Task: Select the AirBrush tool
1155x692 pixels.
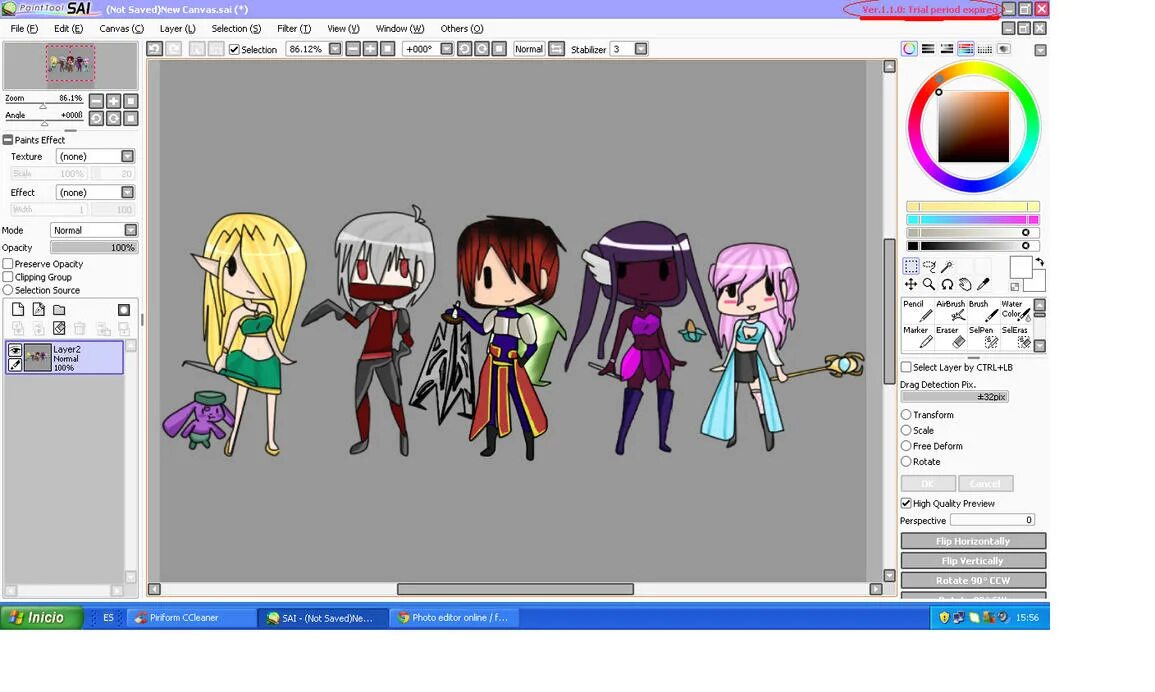Action: point(949,311)
